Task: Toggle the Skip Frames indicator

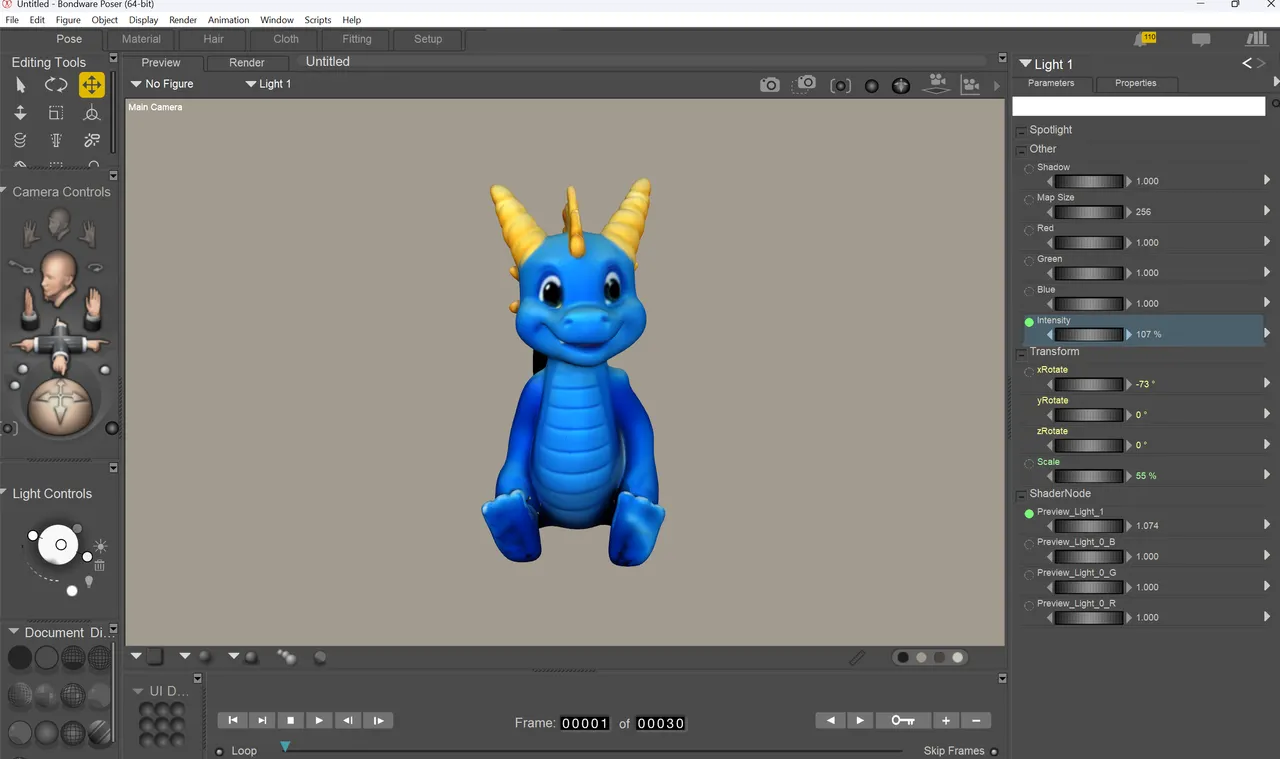Action: tap(994, 751)
